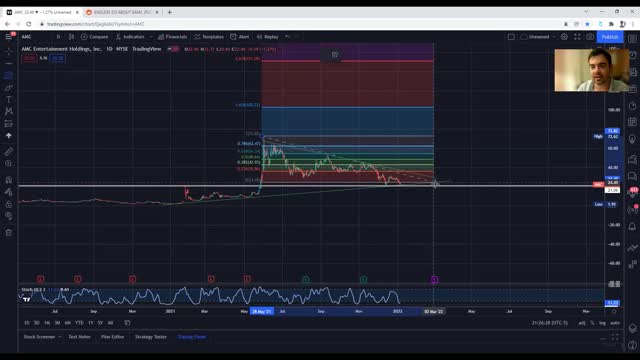Open indicator Templates menu
This screenshot has height=360, width=640.
point(209,37)
